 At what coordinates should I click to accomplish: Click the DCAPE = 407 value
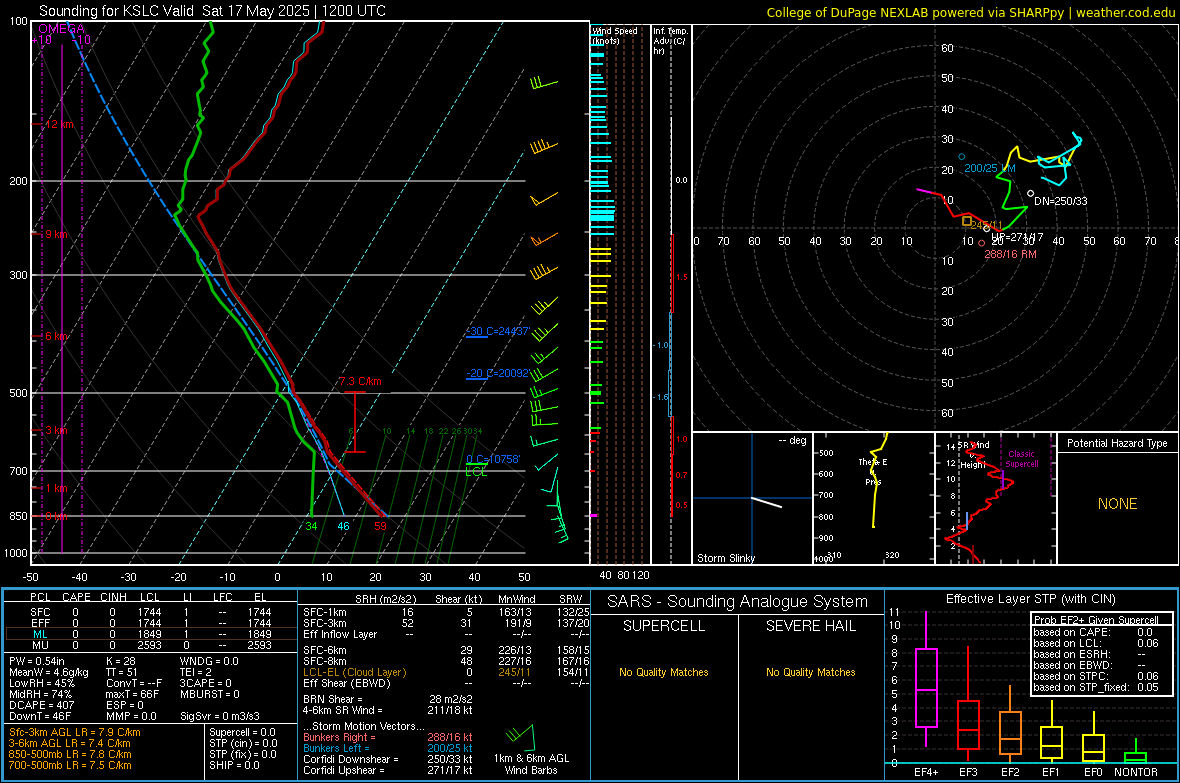(41, 705)
